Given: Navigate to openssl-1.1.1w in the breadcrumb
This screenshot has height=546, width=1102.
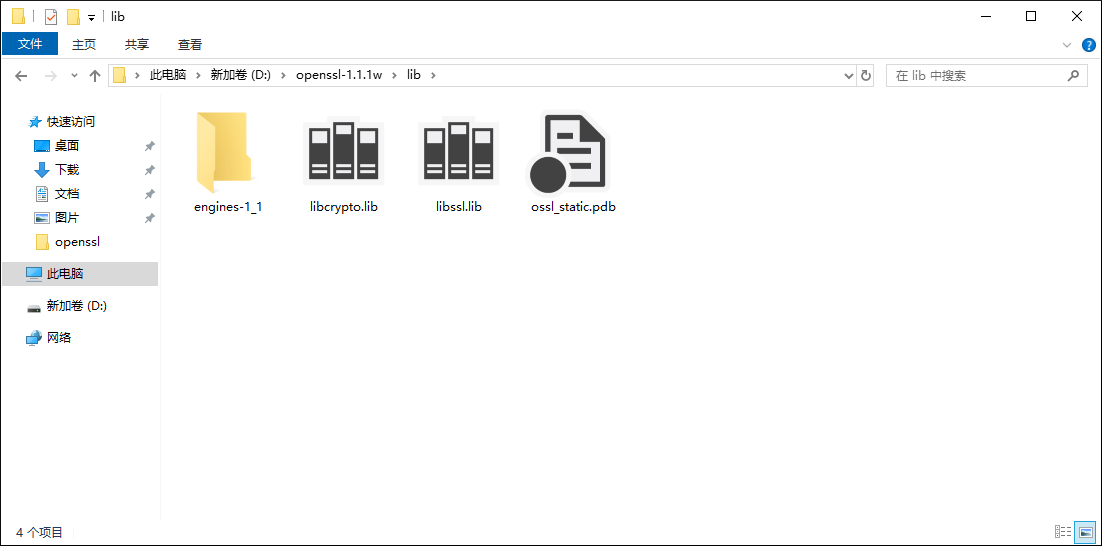Looking at the screenshot, I should 339,75.
